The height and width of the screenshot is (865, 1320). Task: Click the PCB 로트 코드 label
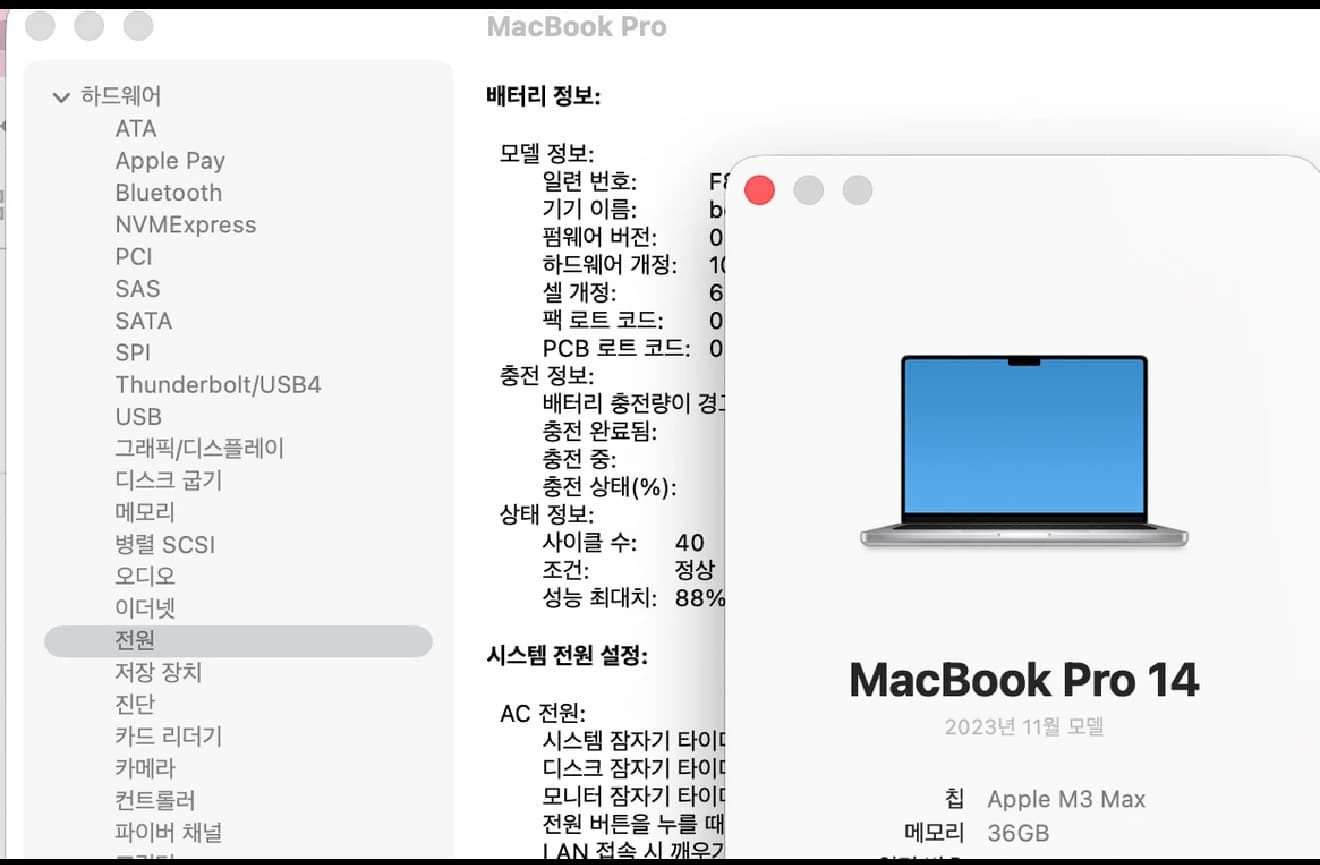(616, 349)
